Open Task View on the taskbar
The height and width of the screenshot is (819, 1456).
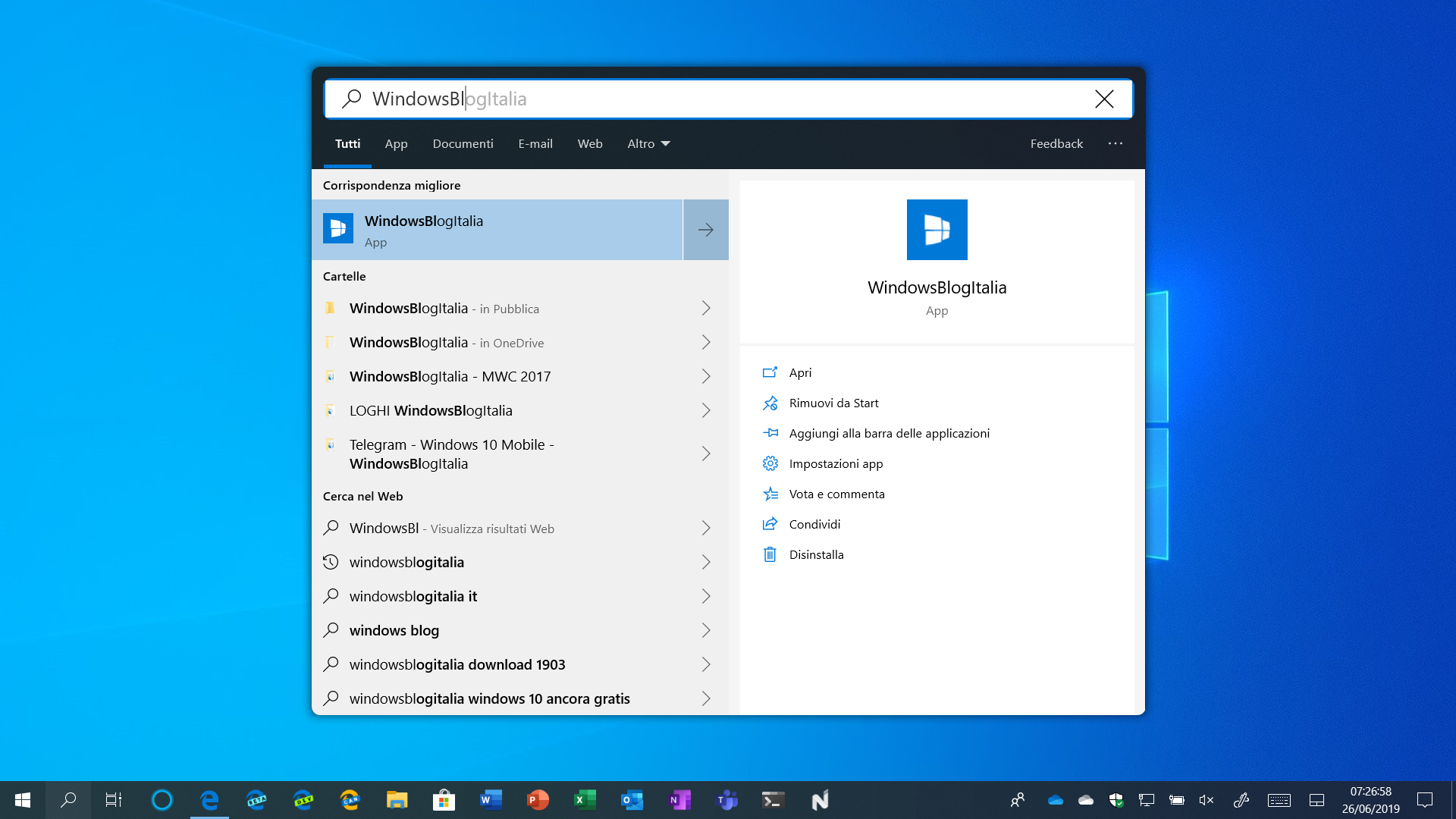pos(114,800)
